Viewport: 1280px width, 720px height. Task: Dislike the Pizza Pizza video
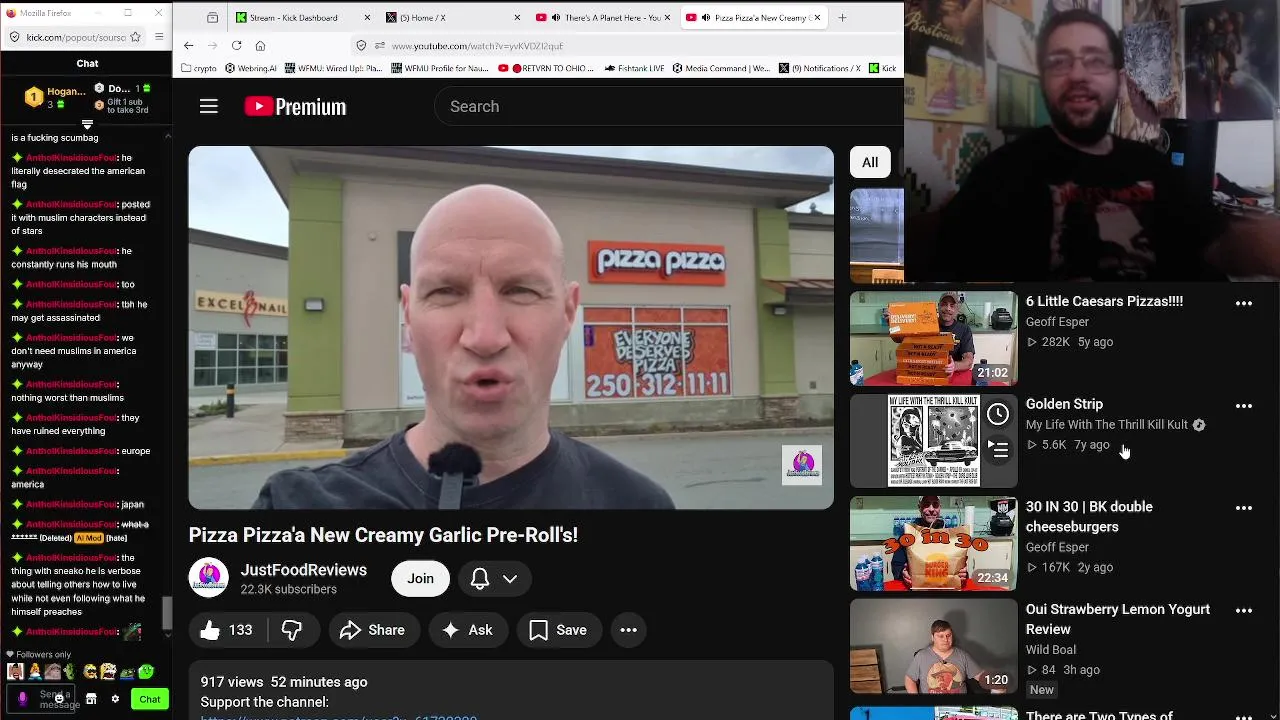pos(292,630)
